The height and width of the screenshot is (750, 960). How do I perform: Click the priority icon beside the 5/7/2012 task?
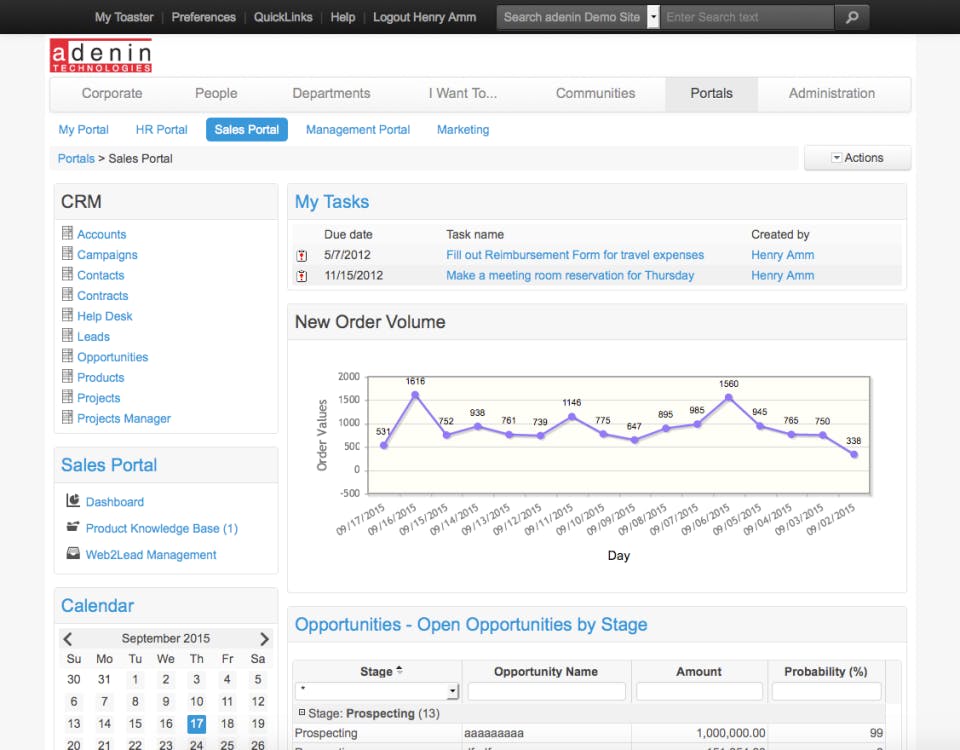[x=302, y=256]
